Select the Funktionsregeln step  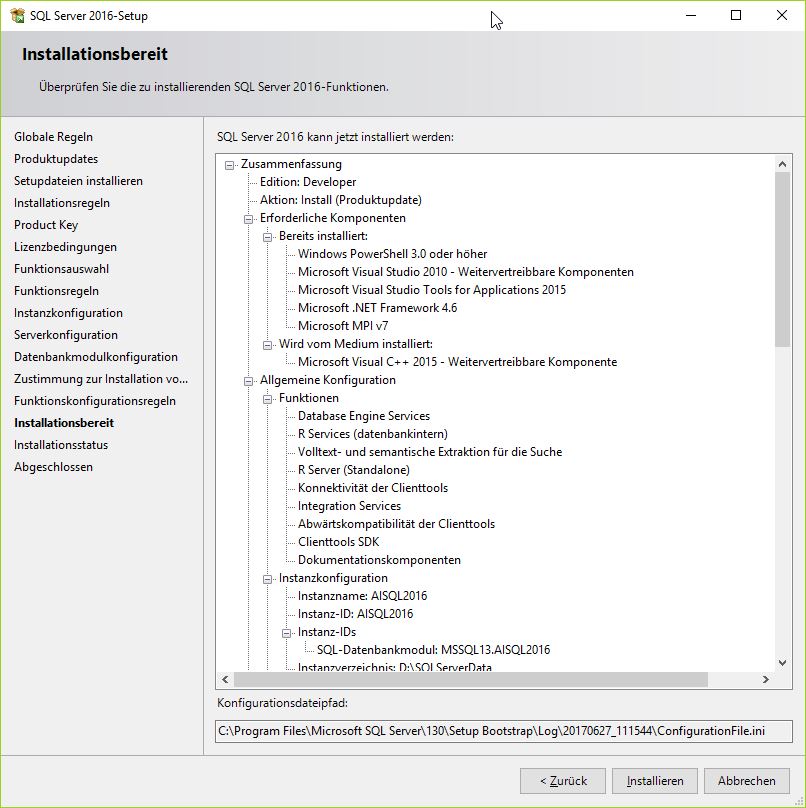tap(56, 291)
